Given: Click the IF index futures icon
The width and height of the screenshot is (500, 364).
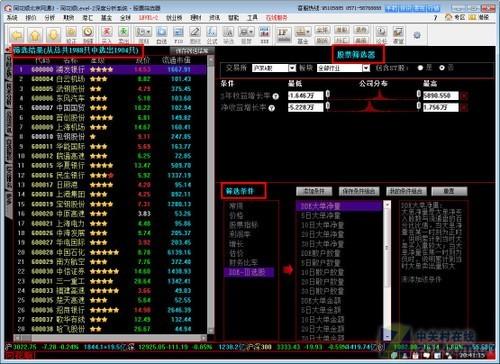Looking at the screenshot, I should [283, 34].
